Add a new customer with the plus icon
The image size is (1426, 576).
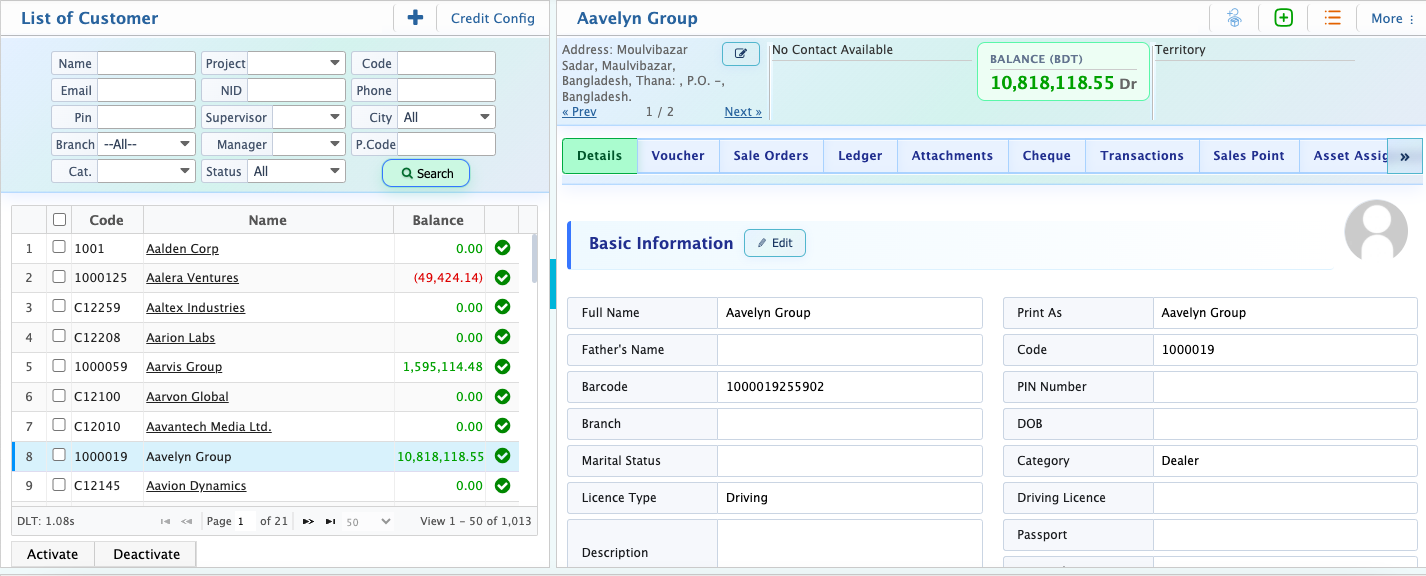pos(416,18)
